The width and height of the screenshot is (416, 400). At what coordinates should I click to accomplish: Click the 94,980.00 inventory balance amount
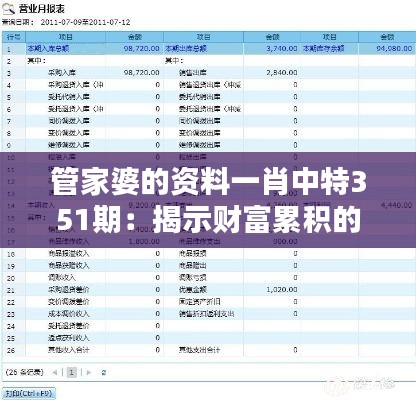click(394, 49)
